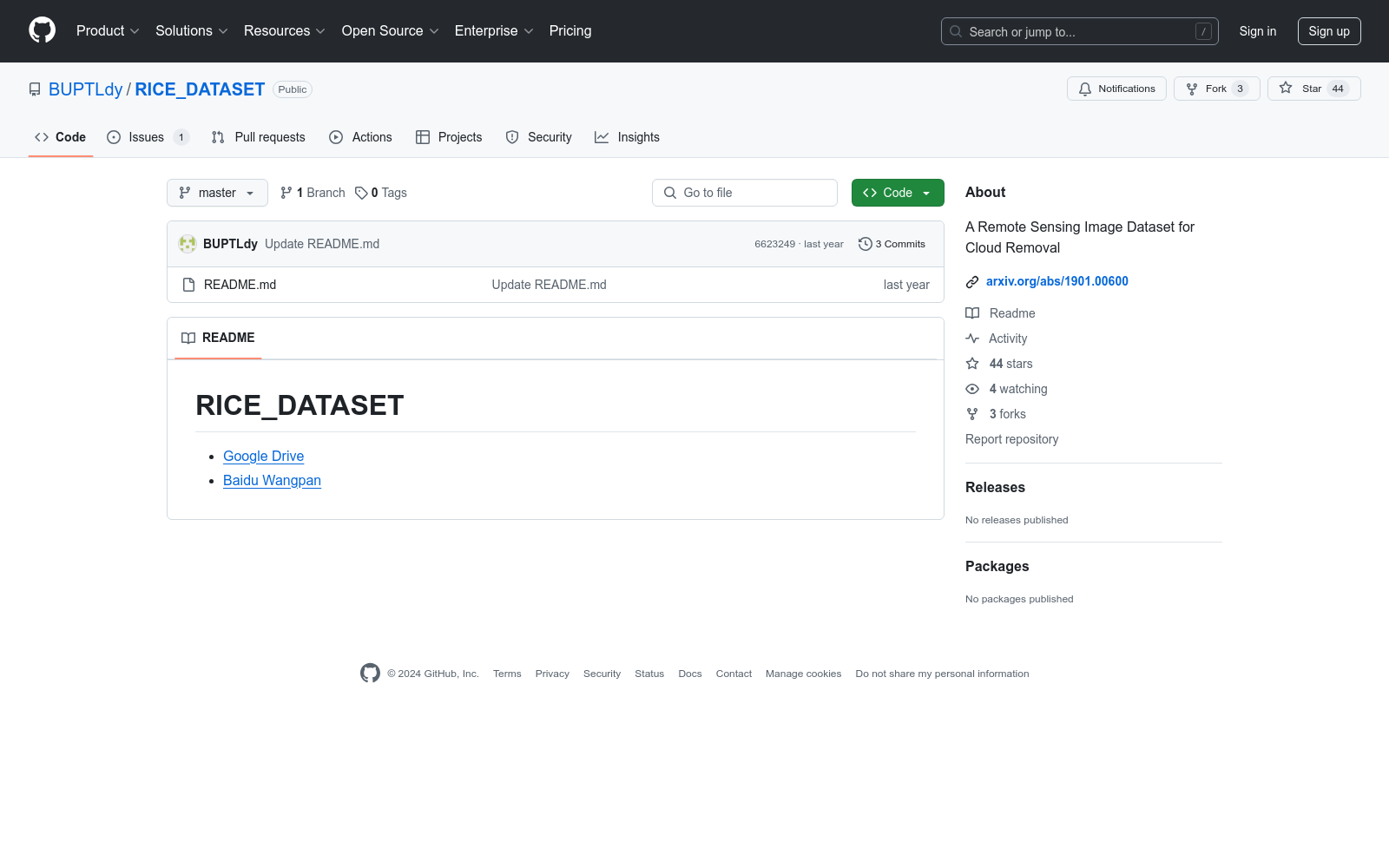
Task: Open the Google Drive link
Action: (x=263, y=457)
